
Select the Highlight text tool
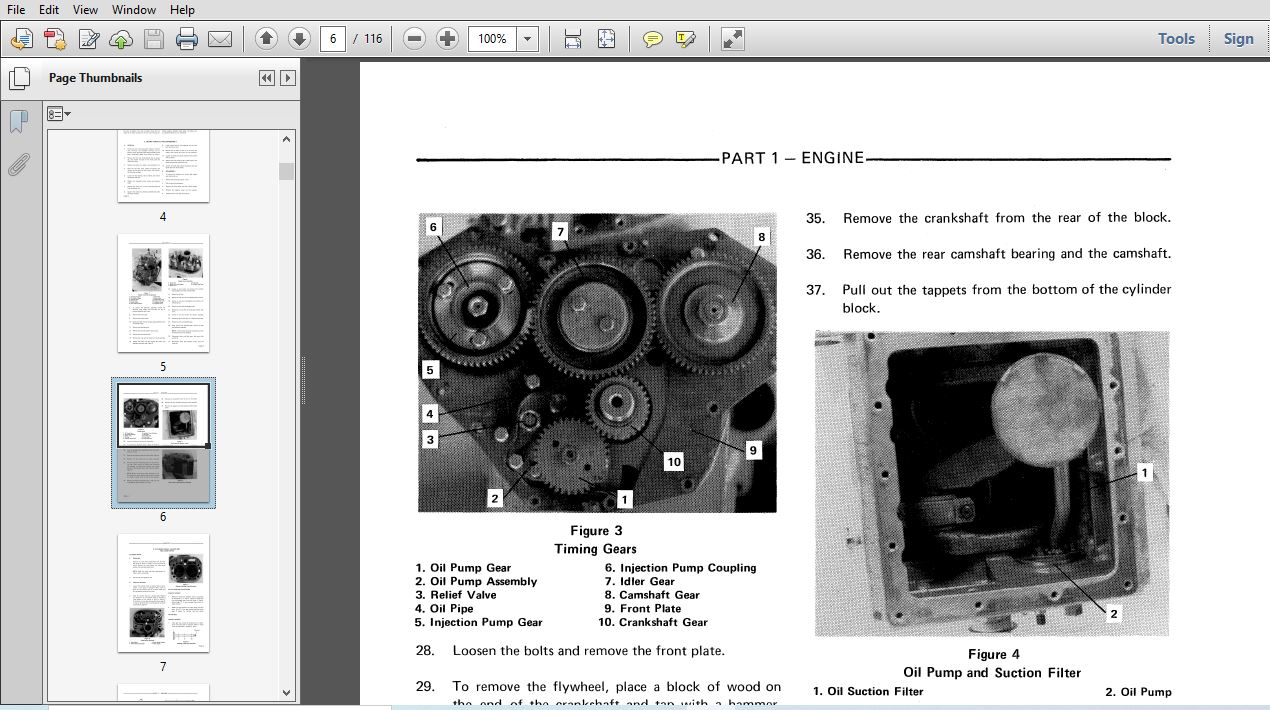pyautogui.click(x=685, y=39)
